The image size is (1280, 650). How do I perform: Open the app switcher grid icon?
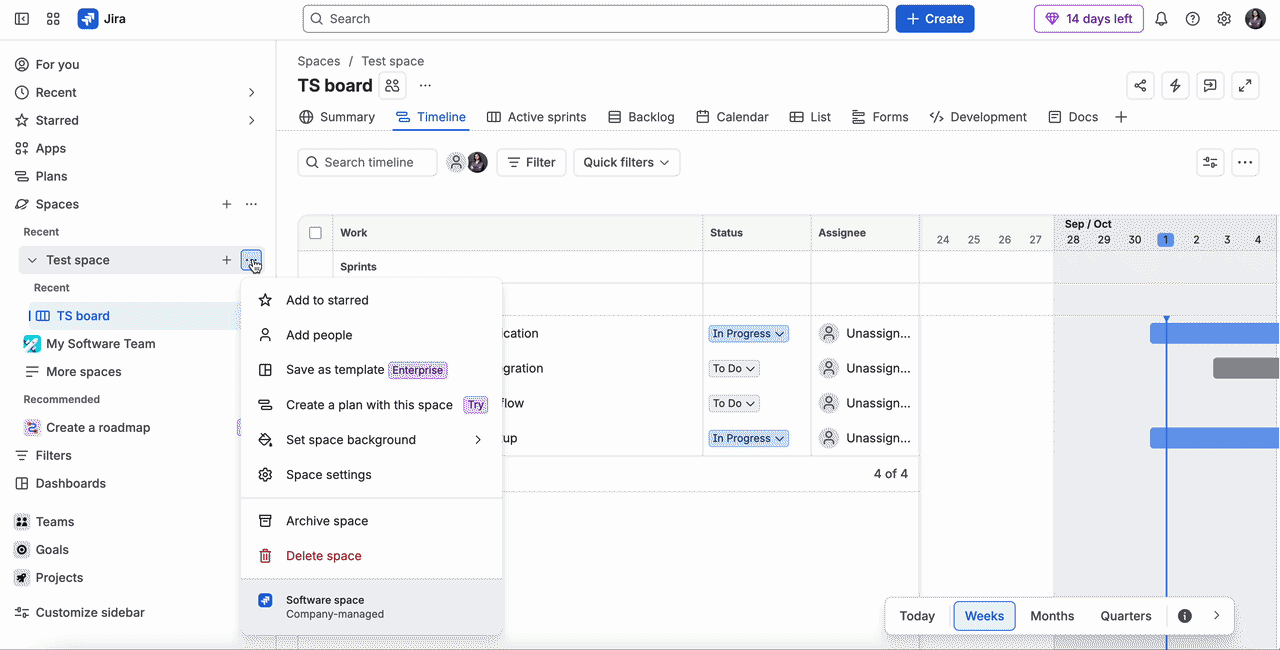click(54, 19)
